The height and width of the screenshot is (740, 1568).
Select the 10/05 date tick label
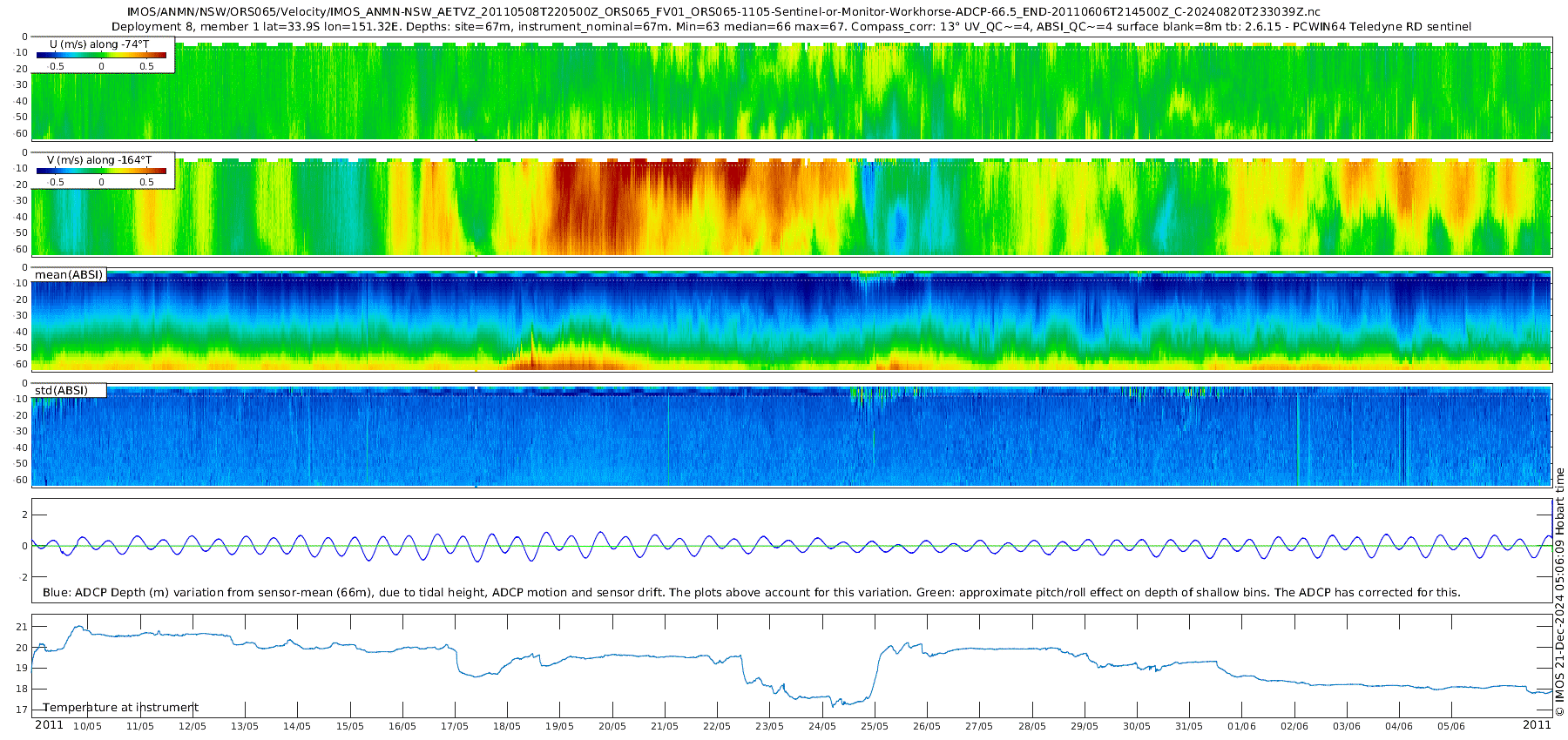coord(87,726)
